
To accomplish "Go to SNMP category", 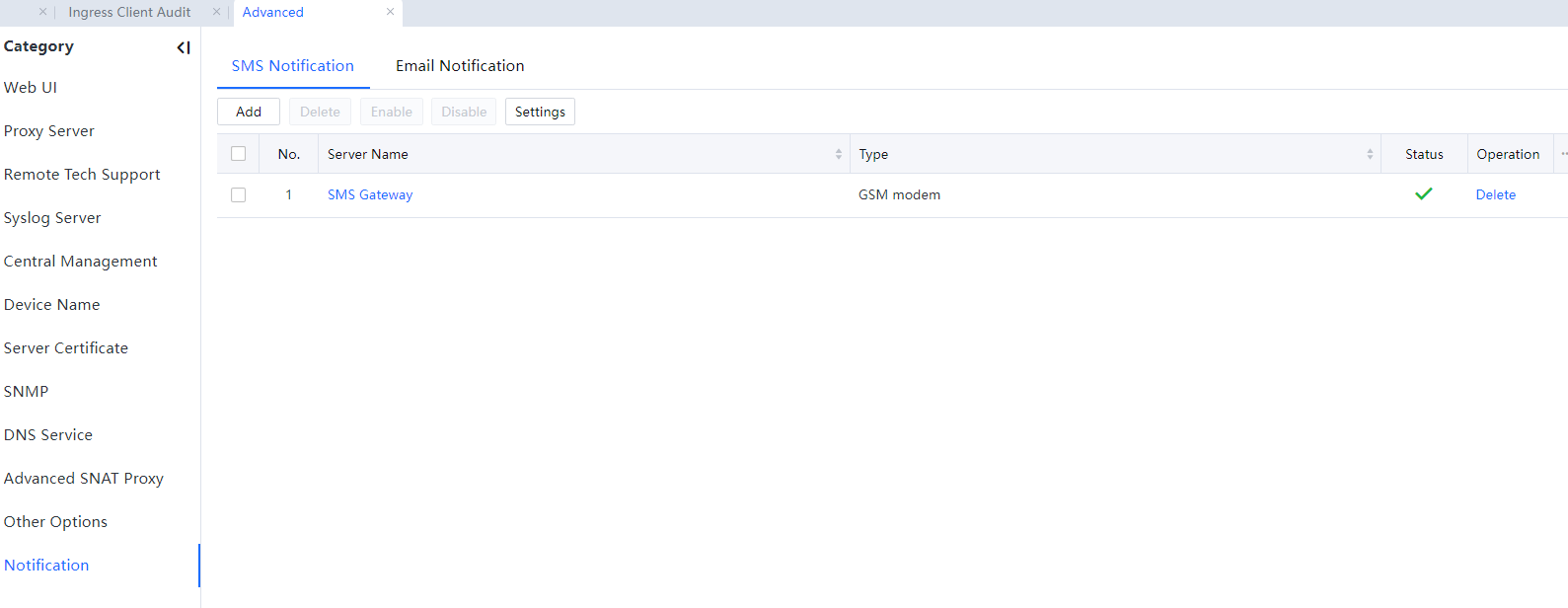I will 27,392.
